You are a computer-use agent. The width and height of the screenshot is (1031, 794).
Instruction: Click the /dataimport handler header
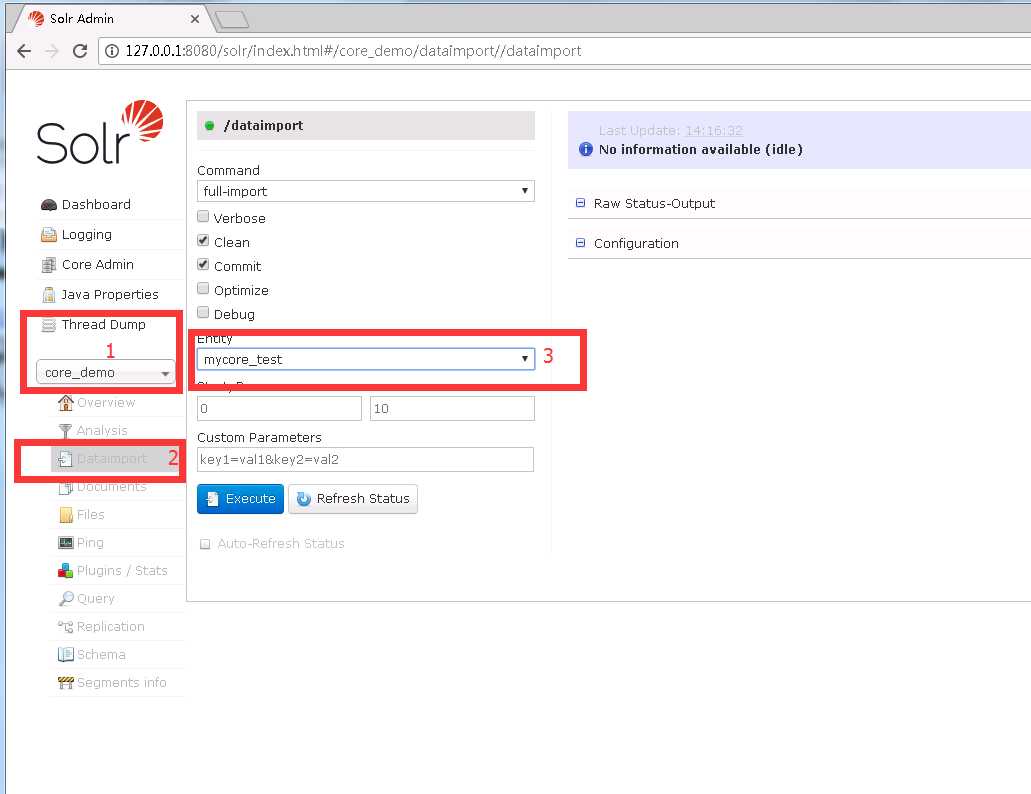click(366, 126)
